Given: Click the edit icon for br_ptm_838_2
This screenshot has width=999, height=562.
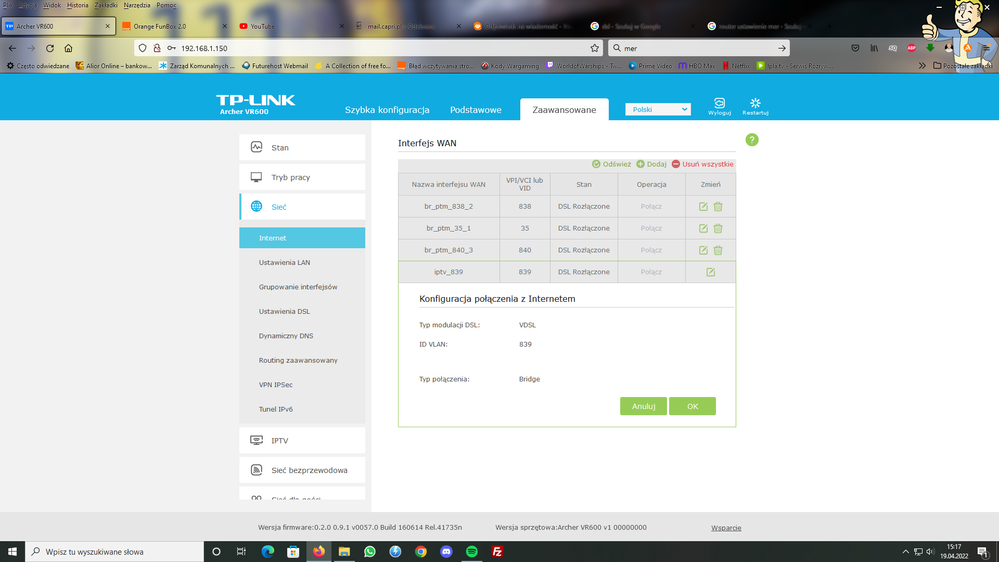Looking at the screenshot, I should pos(703,207).
